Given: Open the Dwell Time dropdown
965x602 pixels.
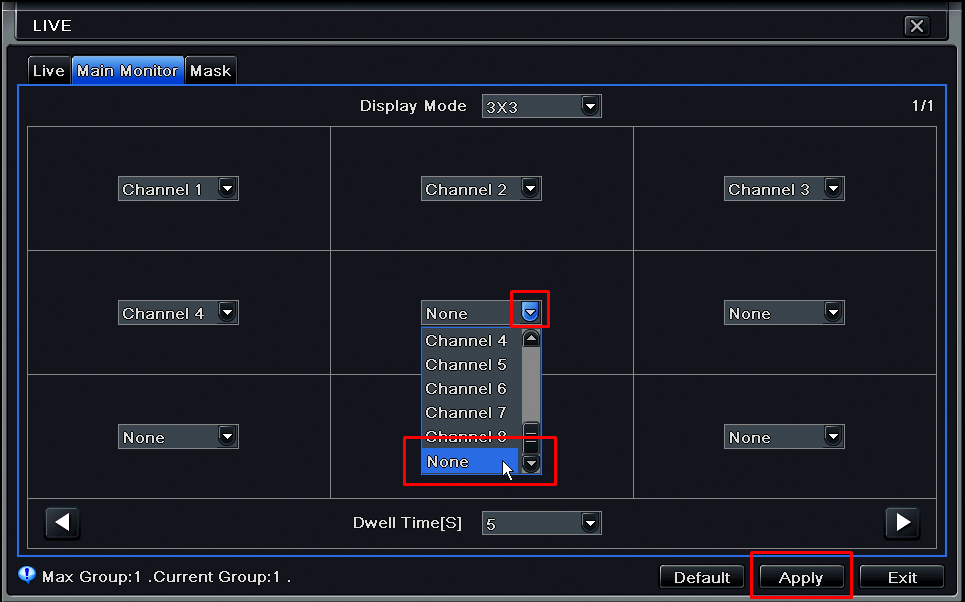Looking at the screenshot, I should (541, 523).
